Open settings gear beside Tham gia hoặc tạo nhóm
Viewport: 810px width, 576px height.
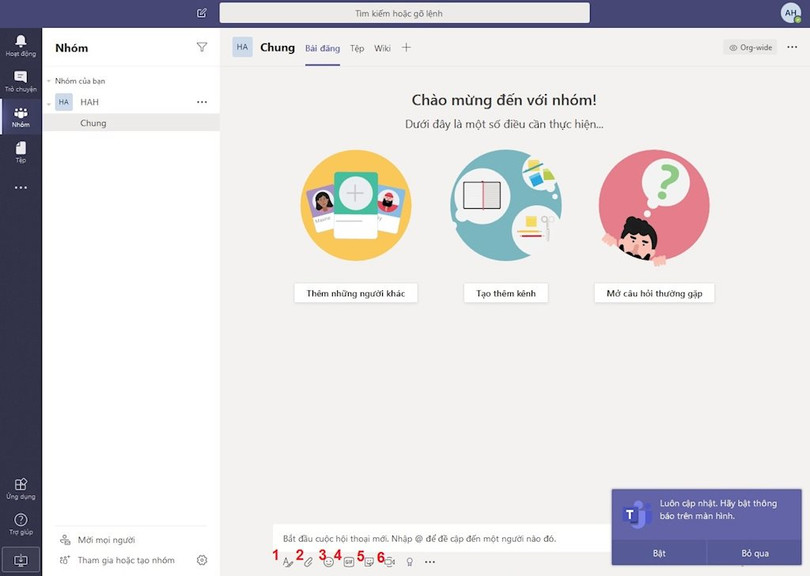pyautogui.click(x=202, y=561)
